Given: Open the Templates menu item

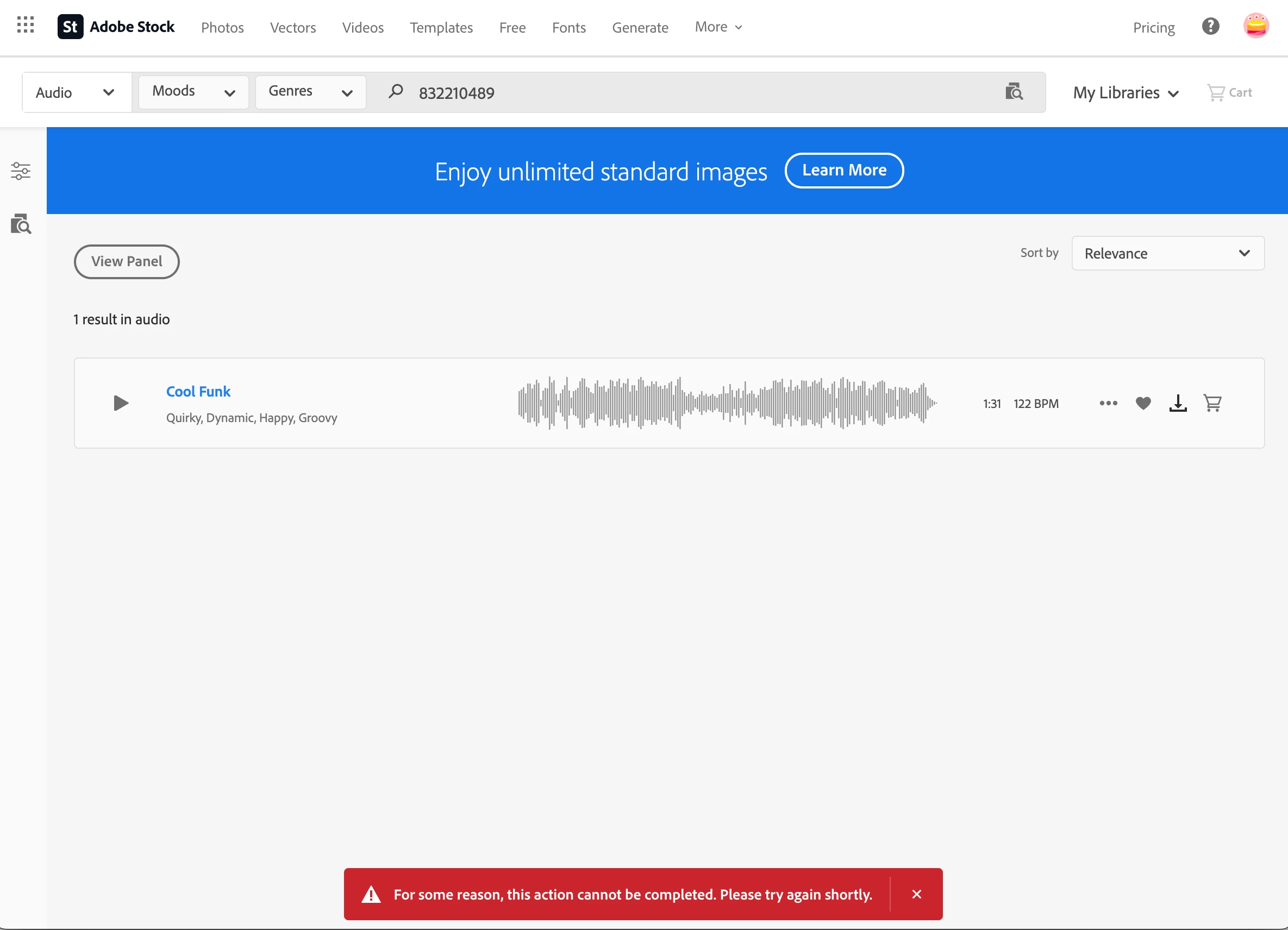Looking at the screenshot, I should click(x=441, y=27).
